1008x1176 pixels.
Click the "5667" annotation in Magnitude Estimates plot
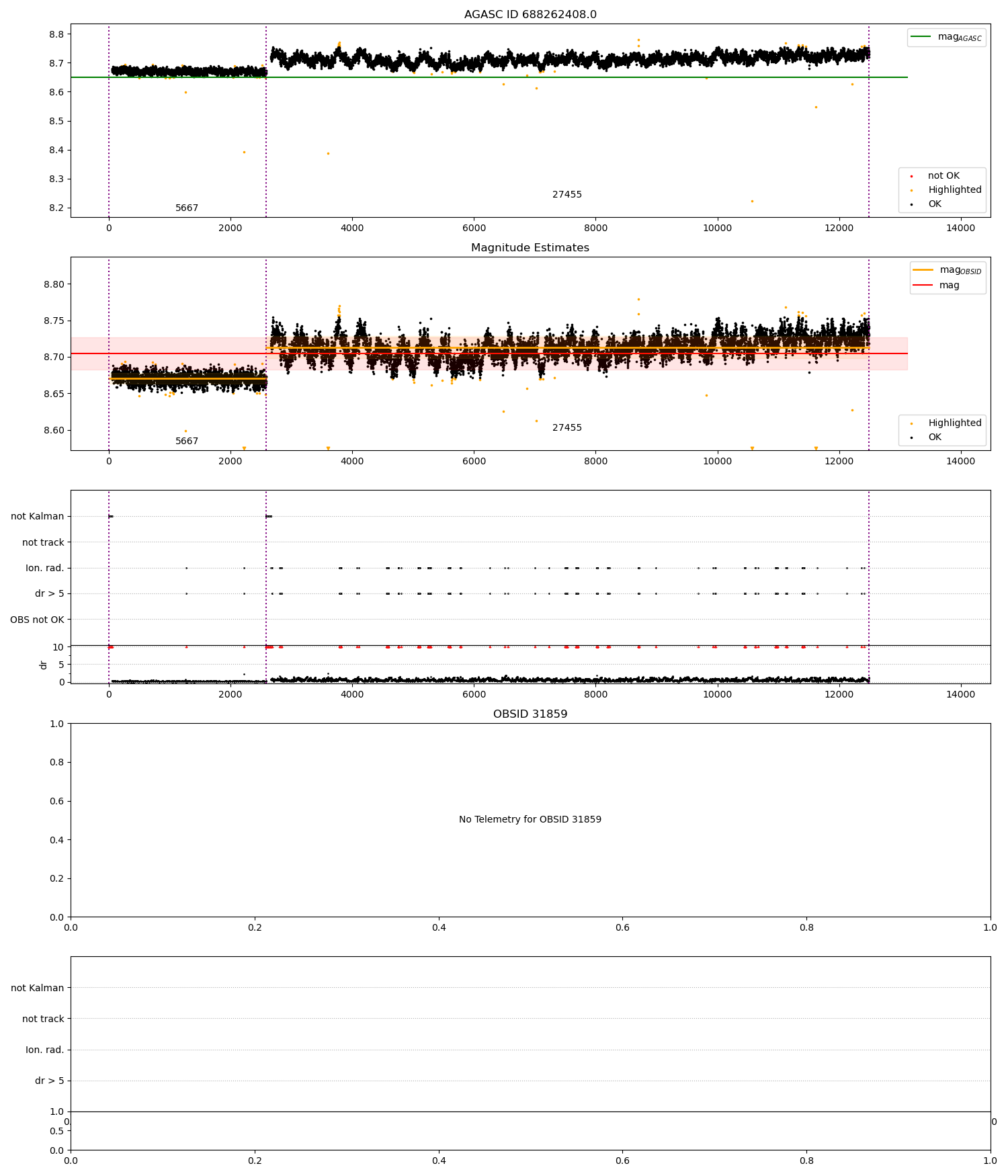(x=187, y=442)
